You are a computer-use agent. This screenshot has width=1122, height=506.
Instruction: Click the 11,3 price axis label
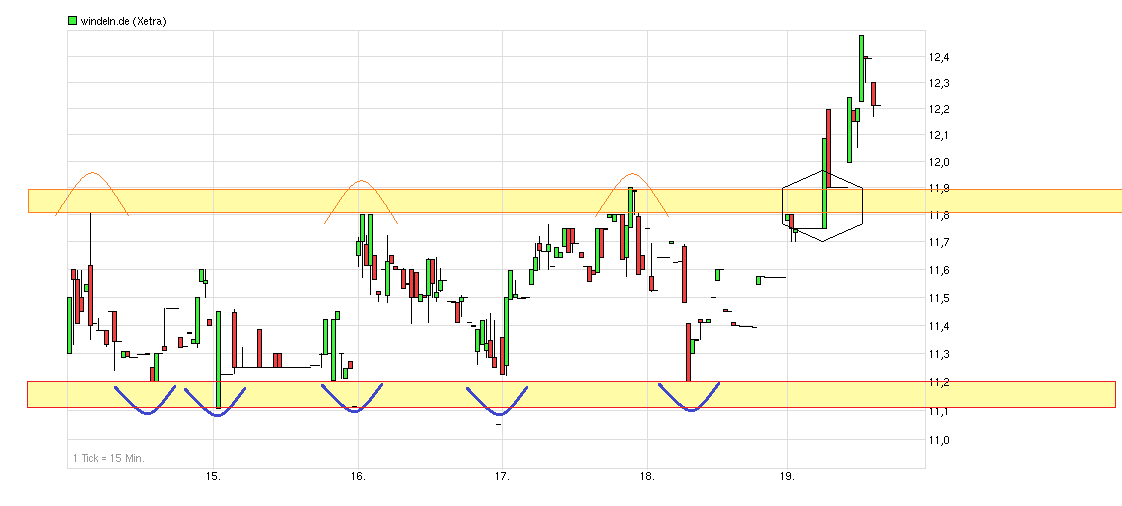click(939, 355)
